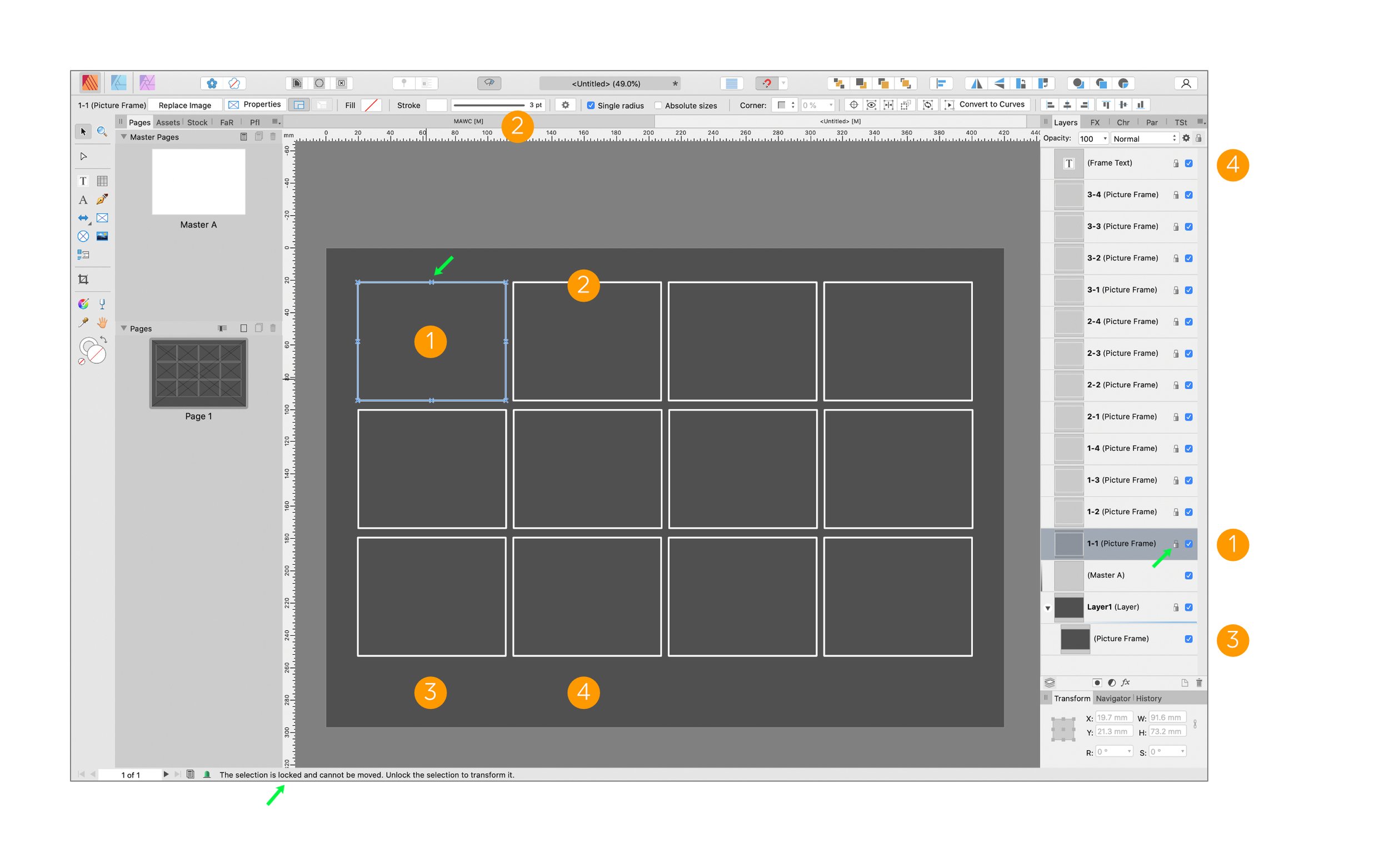Switch to the Navigator tab

1113,699
